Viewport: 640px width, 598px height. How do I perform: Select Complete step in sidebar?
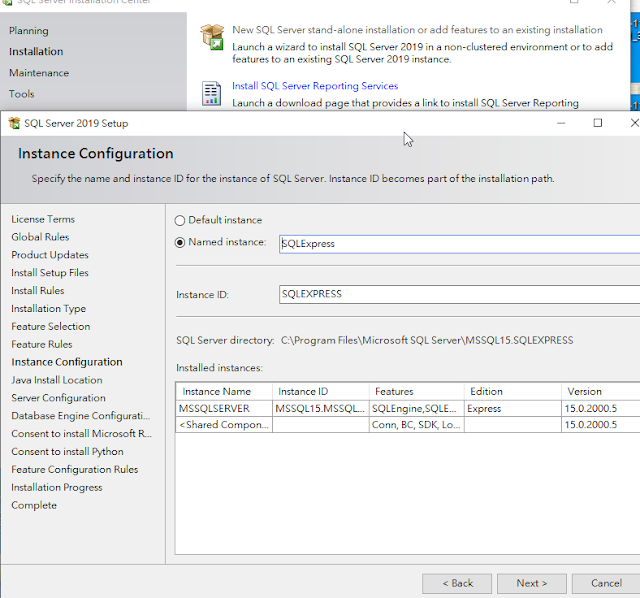(x=34, y=505)
